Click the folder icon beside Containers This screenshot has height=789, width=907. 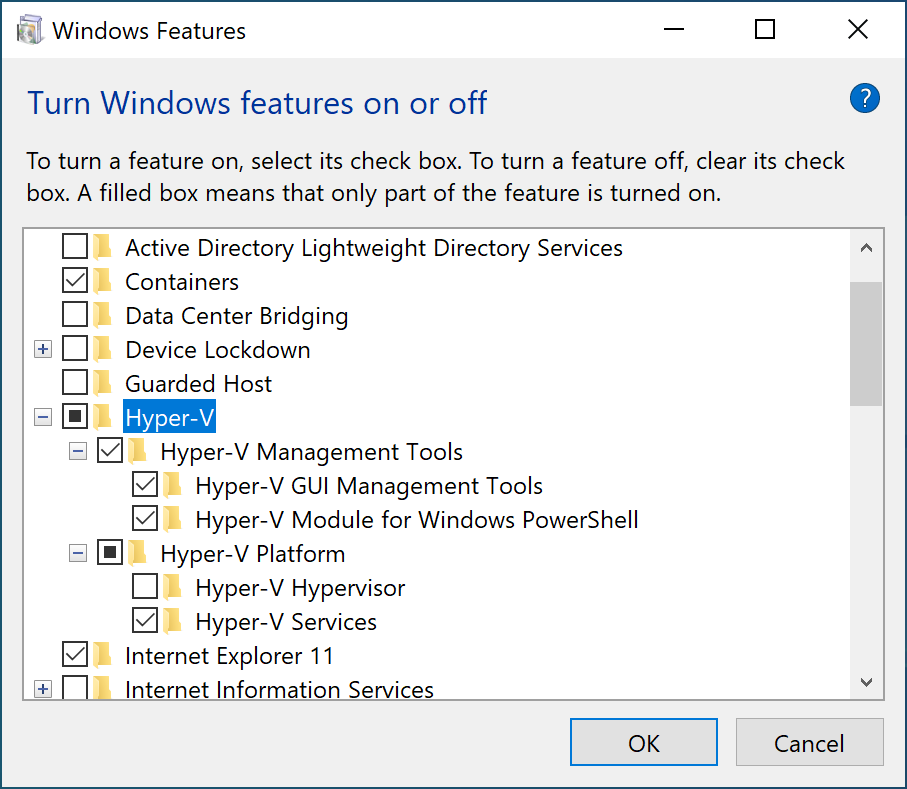pos(103,282)
